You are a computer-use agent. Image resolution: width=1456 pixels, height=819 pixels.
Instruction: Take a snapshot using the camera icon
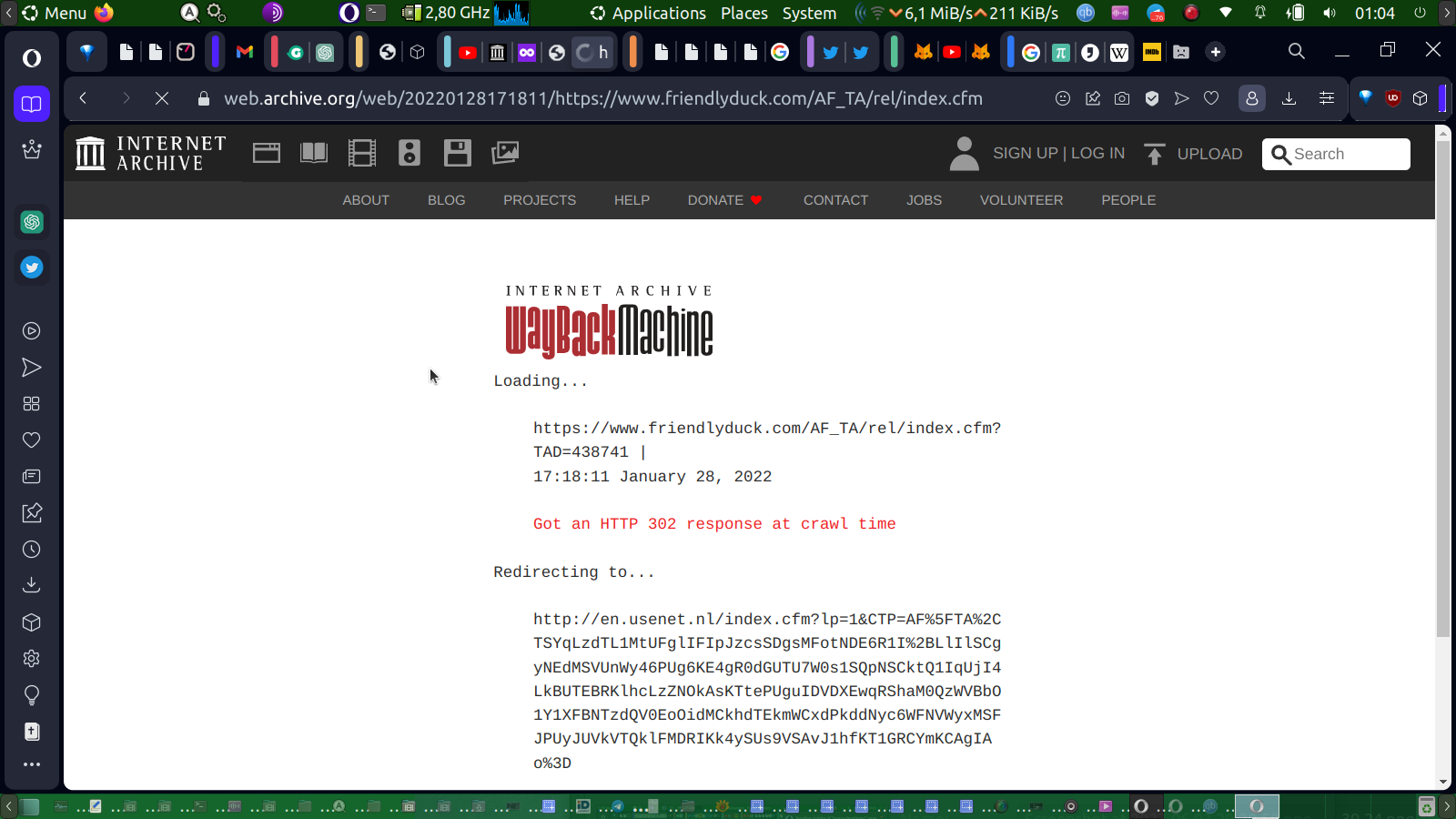(1122, 98)
